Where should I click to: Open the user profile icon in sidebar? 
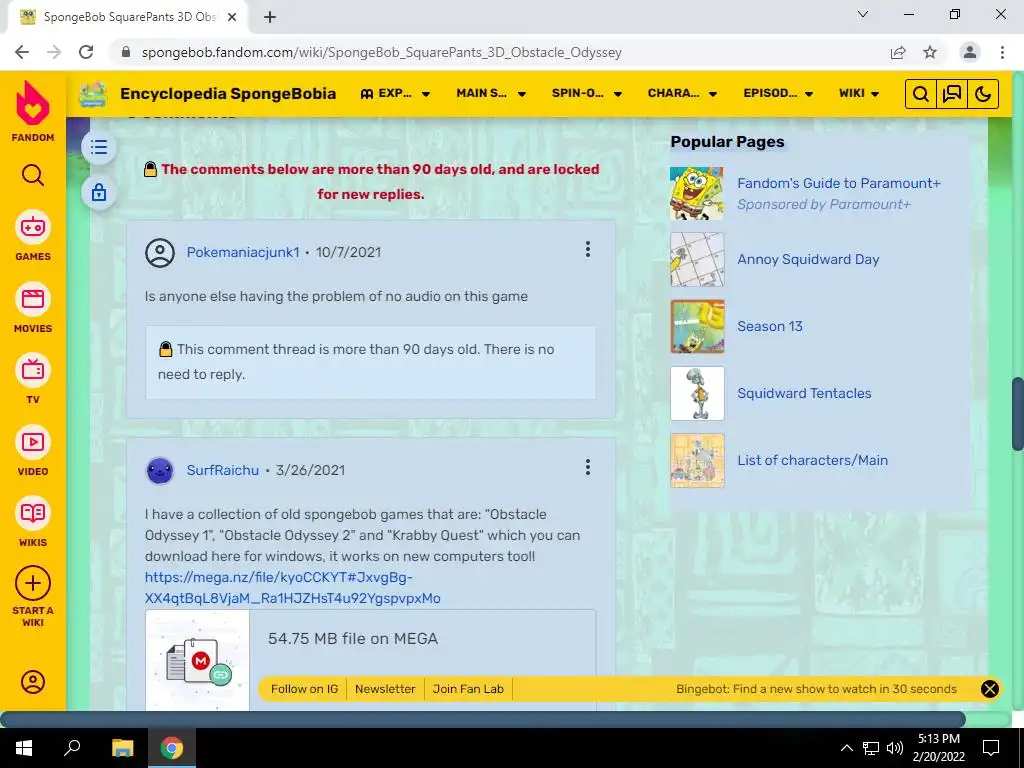pyautogui.click(x=33, y=682)
